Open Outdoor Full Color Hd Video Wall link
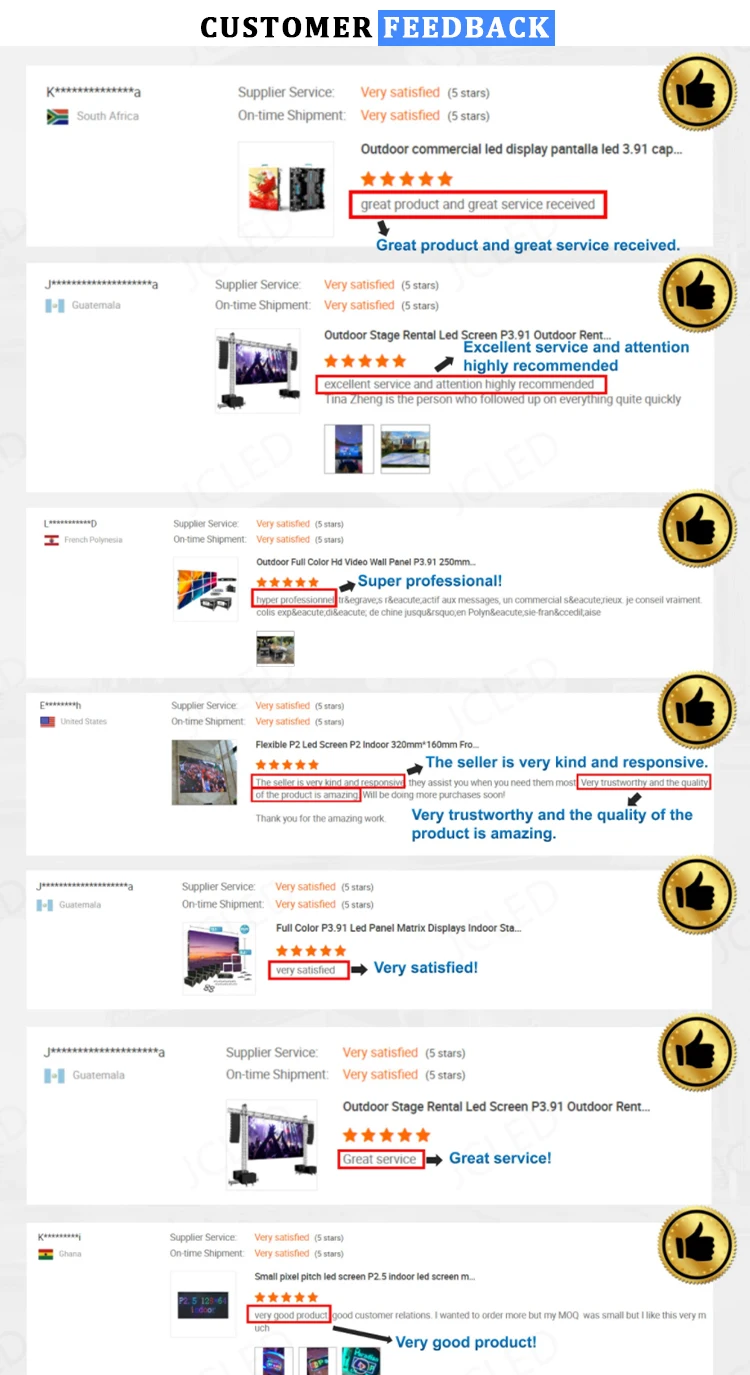750x1375 pixels. click(x=366, y=562)
